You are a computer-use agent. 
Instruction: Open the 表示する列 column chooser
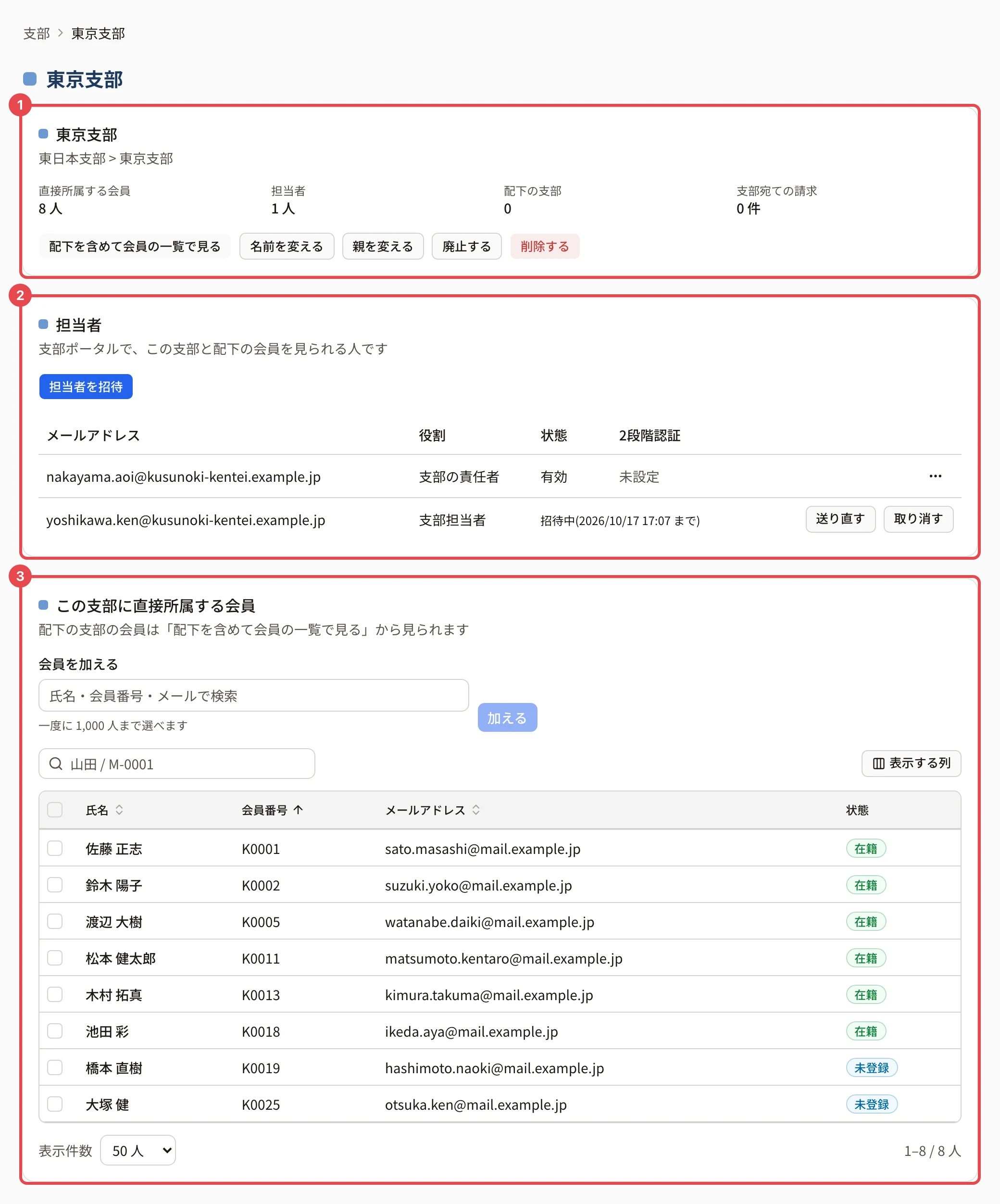[911, 763]
